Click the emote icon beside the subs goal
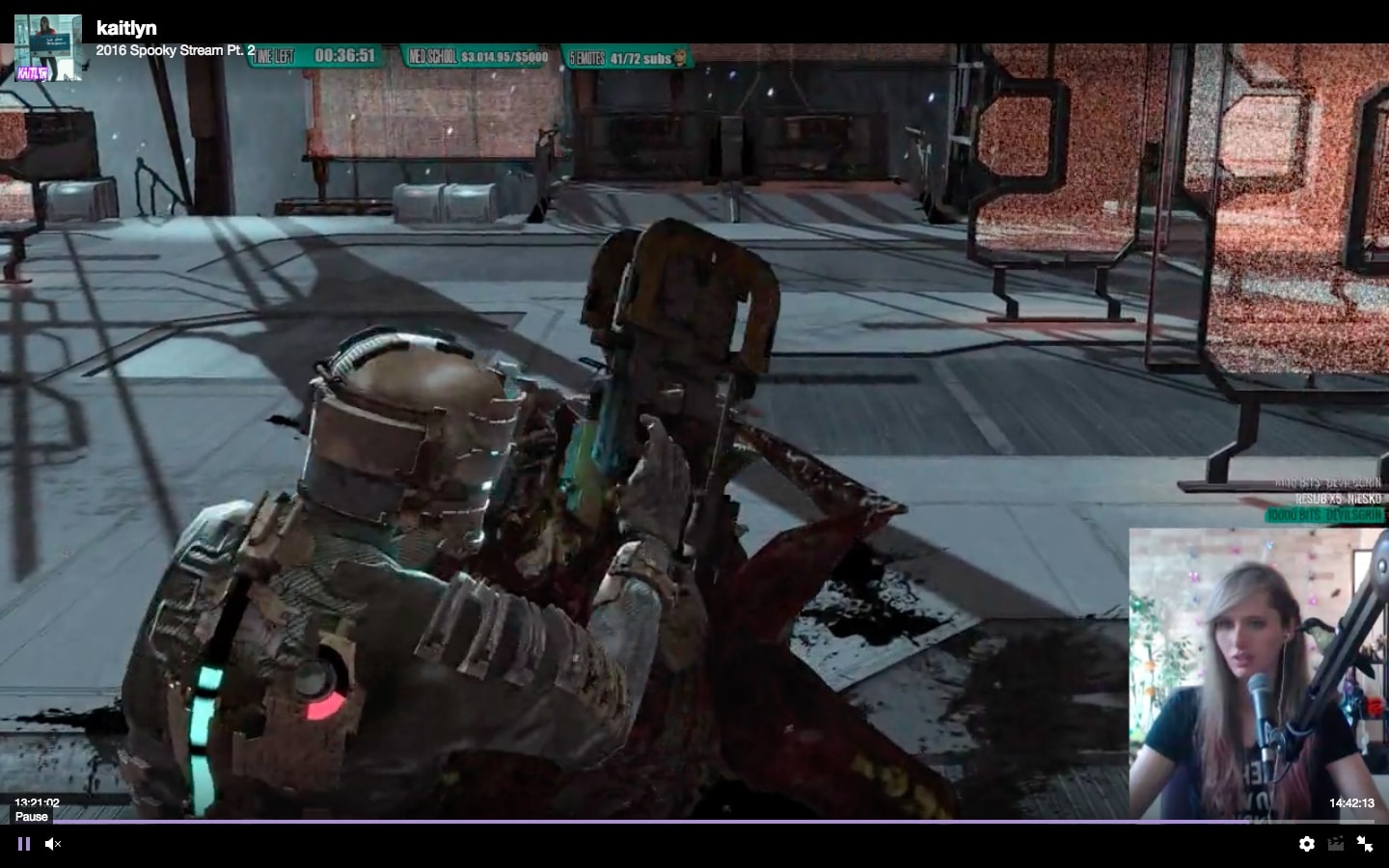The image size is (1389, 868). [683, 58]
